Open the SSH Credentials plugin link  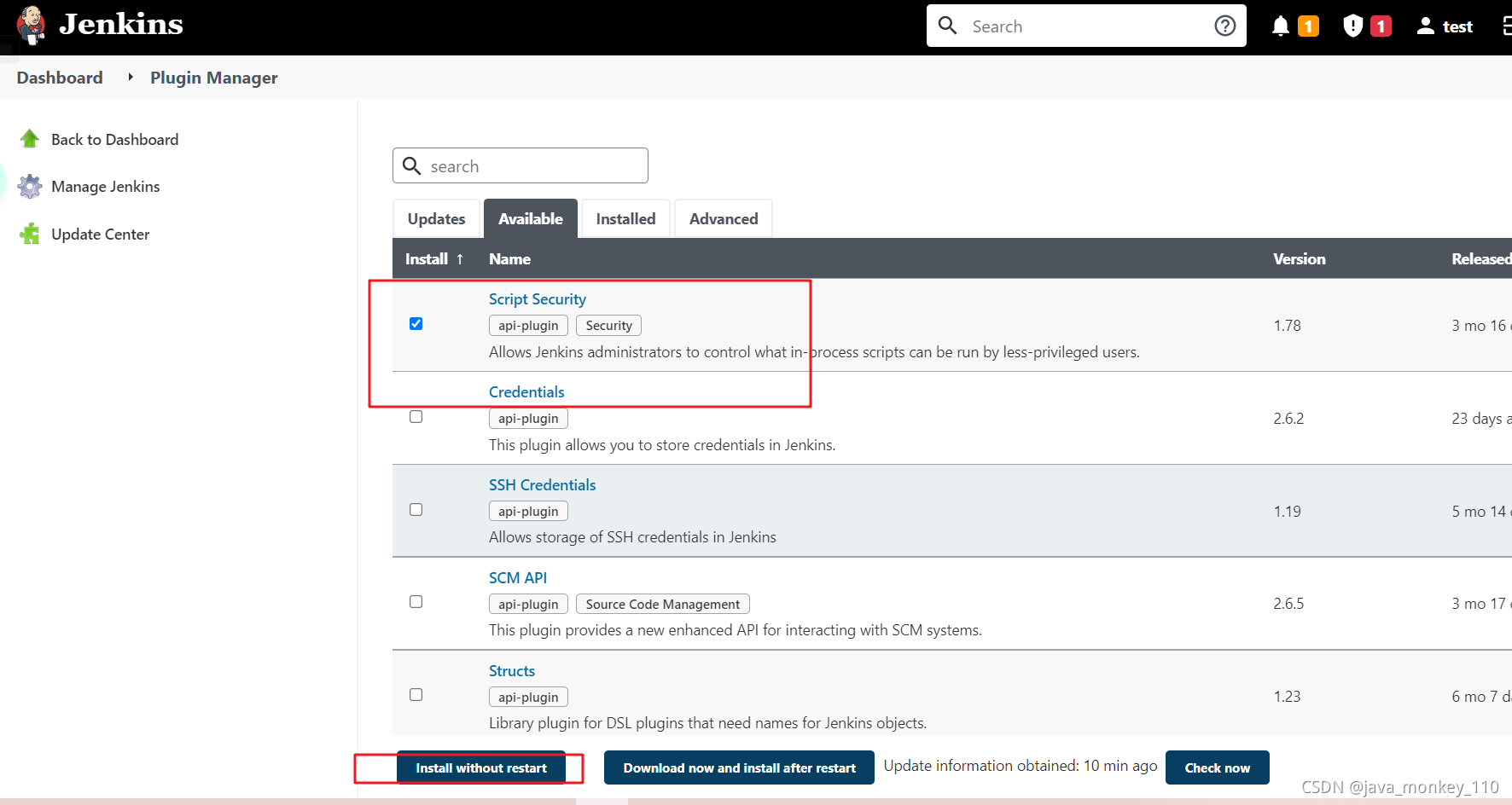click(x=542, y=485)
